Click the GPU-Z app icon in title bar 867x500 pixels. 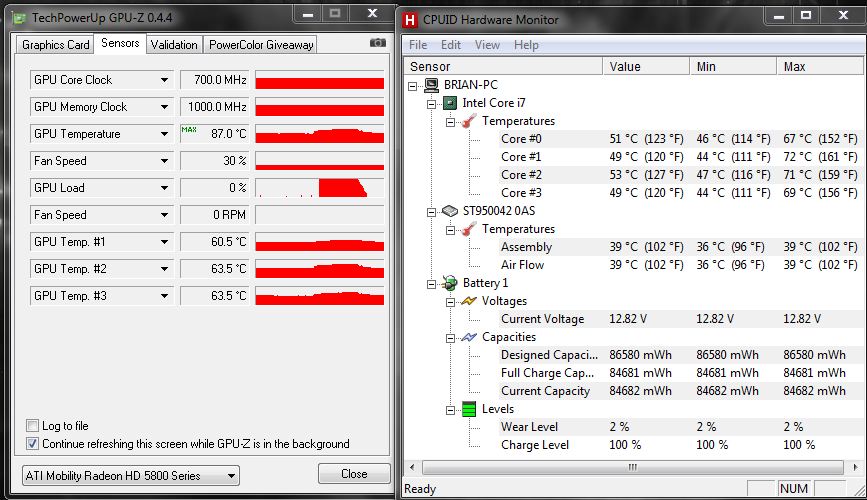[19, 18]
